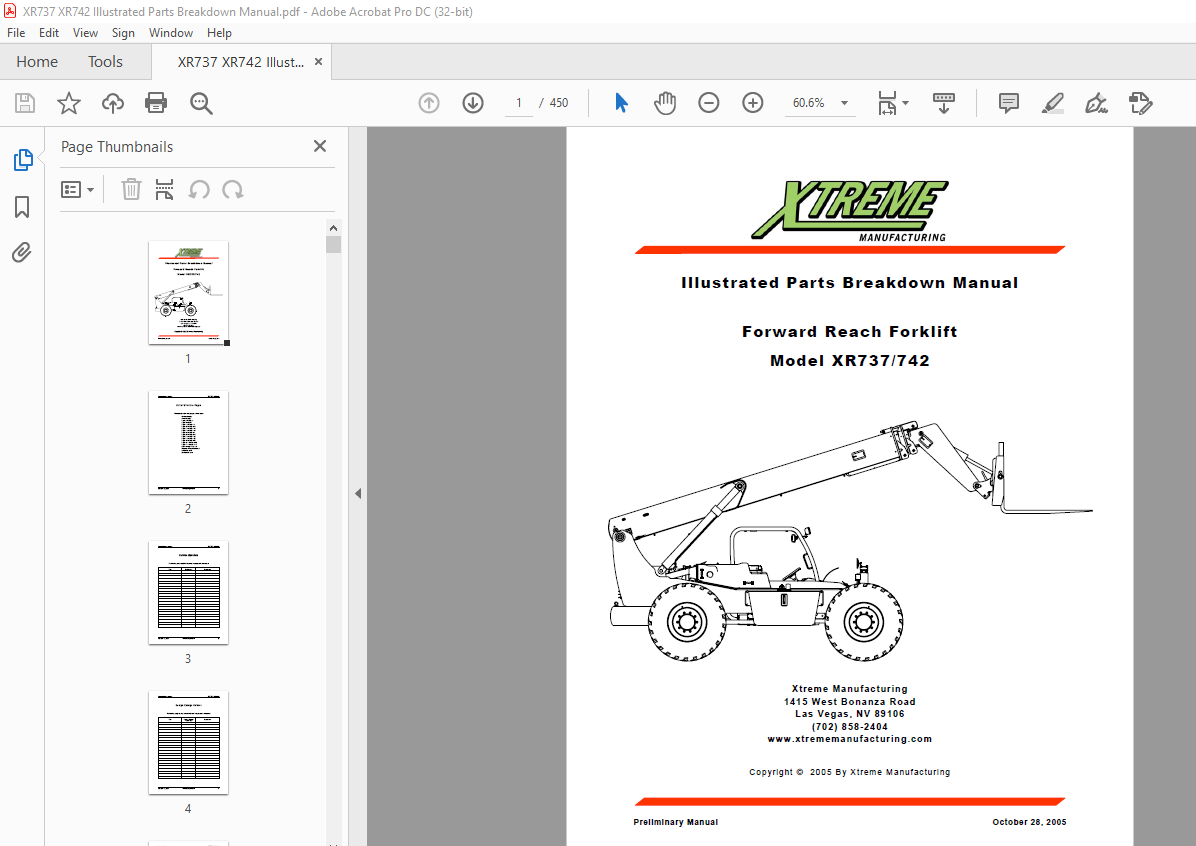Click the Fit page width icon
This screenshot has height=846, width=1196.
pyautogui.click(x=887, y=103)
